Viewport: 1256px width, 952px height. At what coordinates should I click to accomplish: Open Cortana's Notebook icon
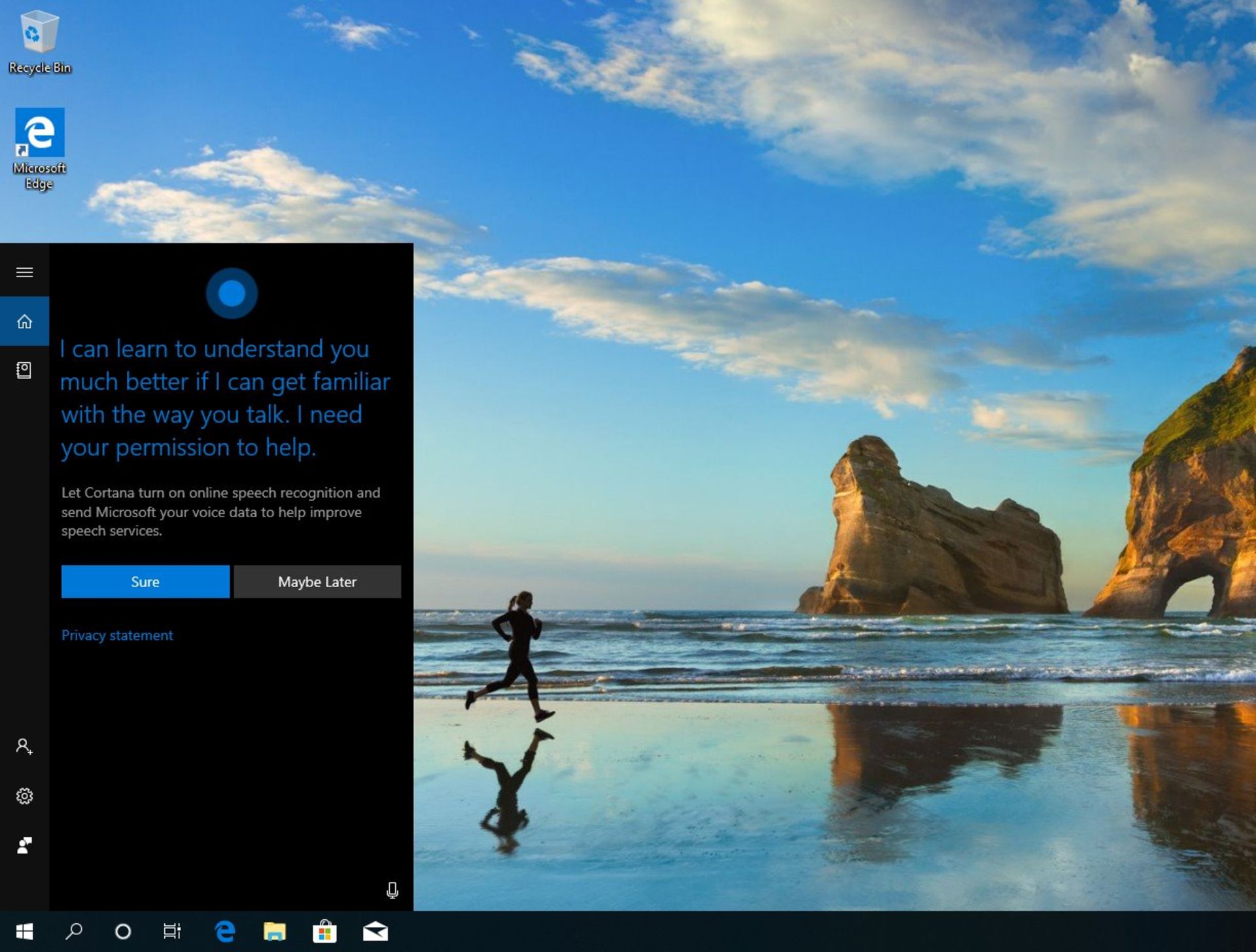pos(25,369)
